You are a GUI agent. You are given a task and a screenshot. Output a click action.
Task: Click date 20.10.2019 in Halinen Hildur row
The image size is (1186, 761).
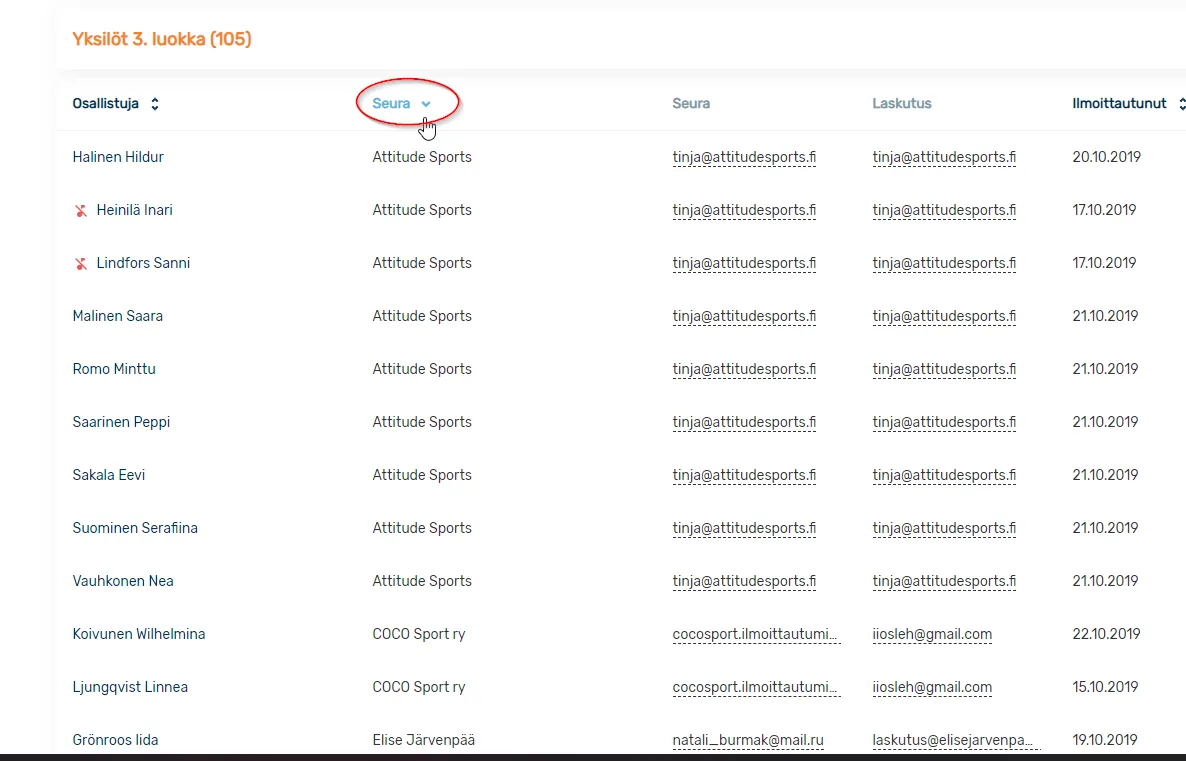[1107, 157]
